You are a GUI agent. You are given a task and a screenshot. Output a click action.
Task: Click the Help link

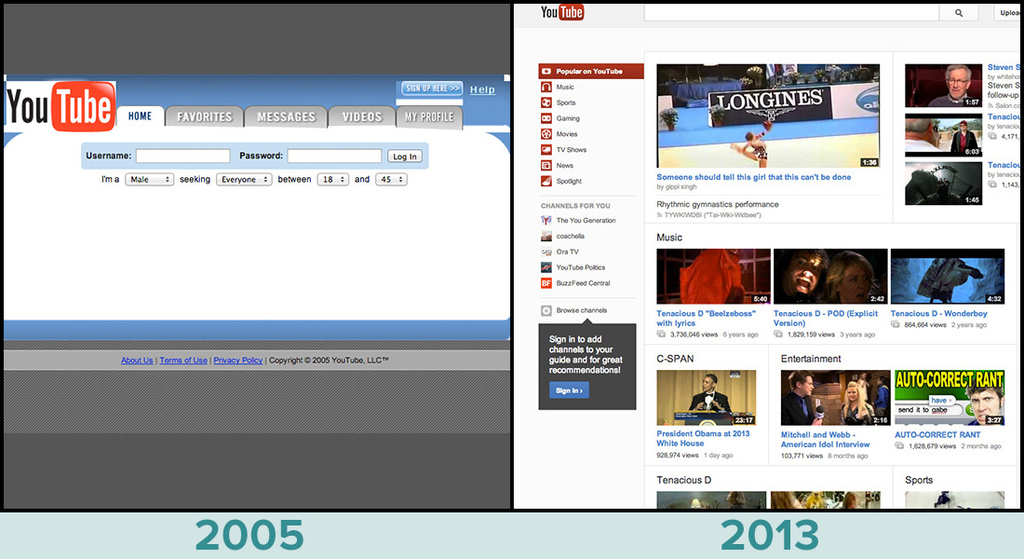pos(483,89)
